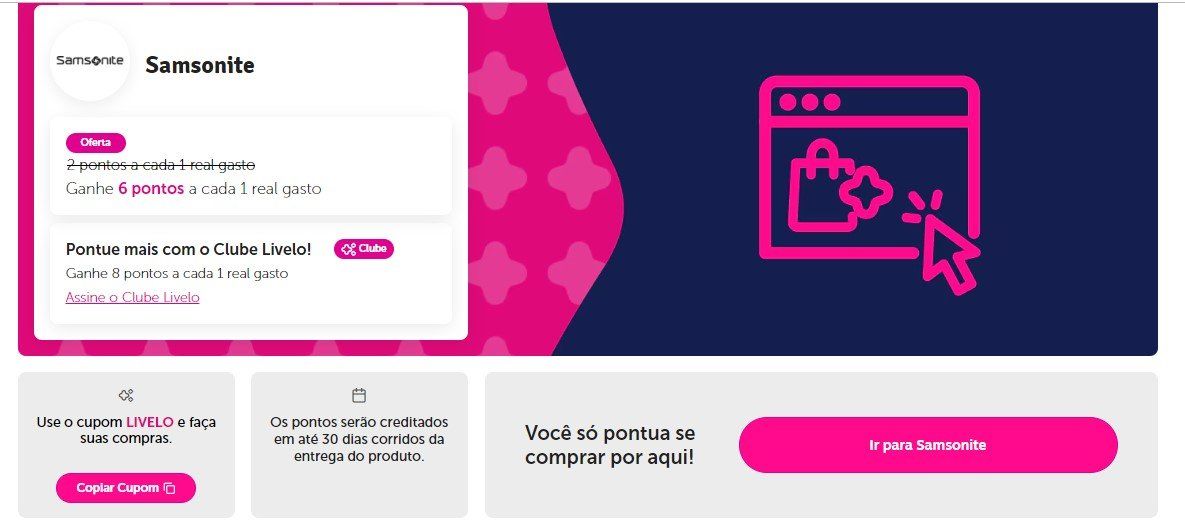Screen dimensions: 1185x528
Task: Click the Ir para Samsonite button
Action: [x=928, y=445]
